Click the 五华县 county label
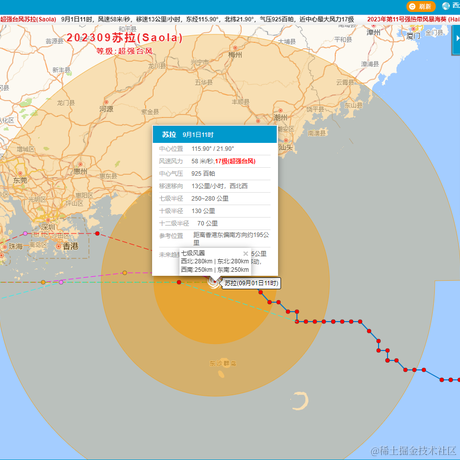 click(x=203, y=82)
